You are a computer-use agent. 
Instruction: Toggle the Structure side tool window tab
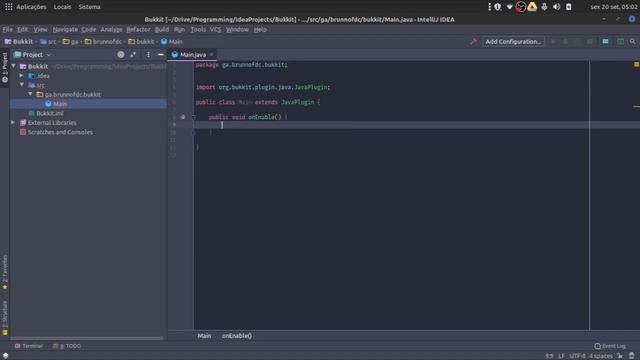coord(5,318)
